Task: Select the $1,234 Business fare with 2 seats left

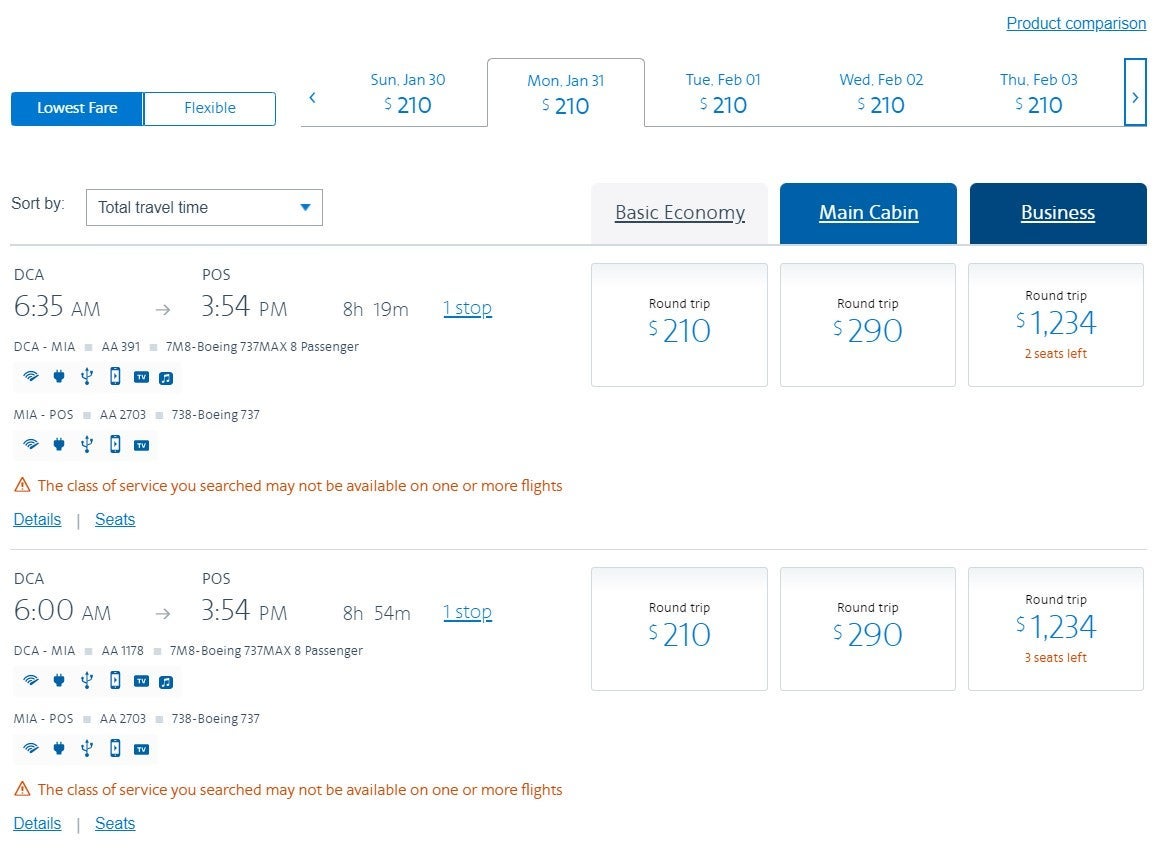Action: [1056, 324]
